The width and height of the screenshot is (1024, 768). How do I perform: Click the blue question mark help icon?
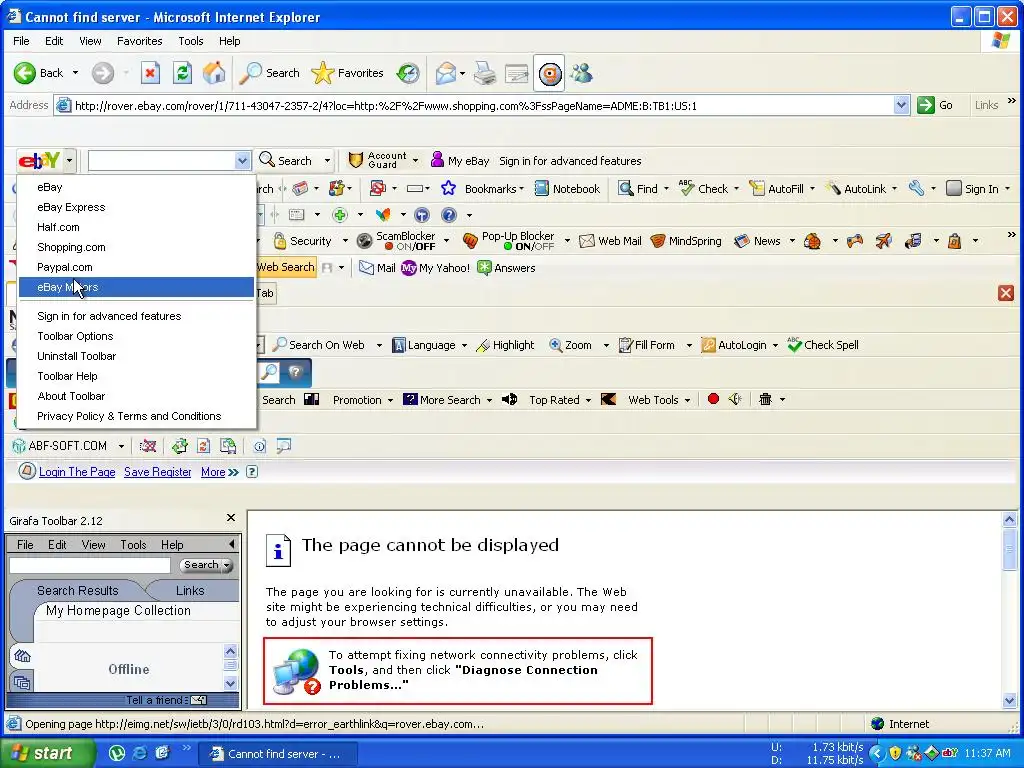pyautogui.click(x=449, y=215)
